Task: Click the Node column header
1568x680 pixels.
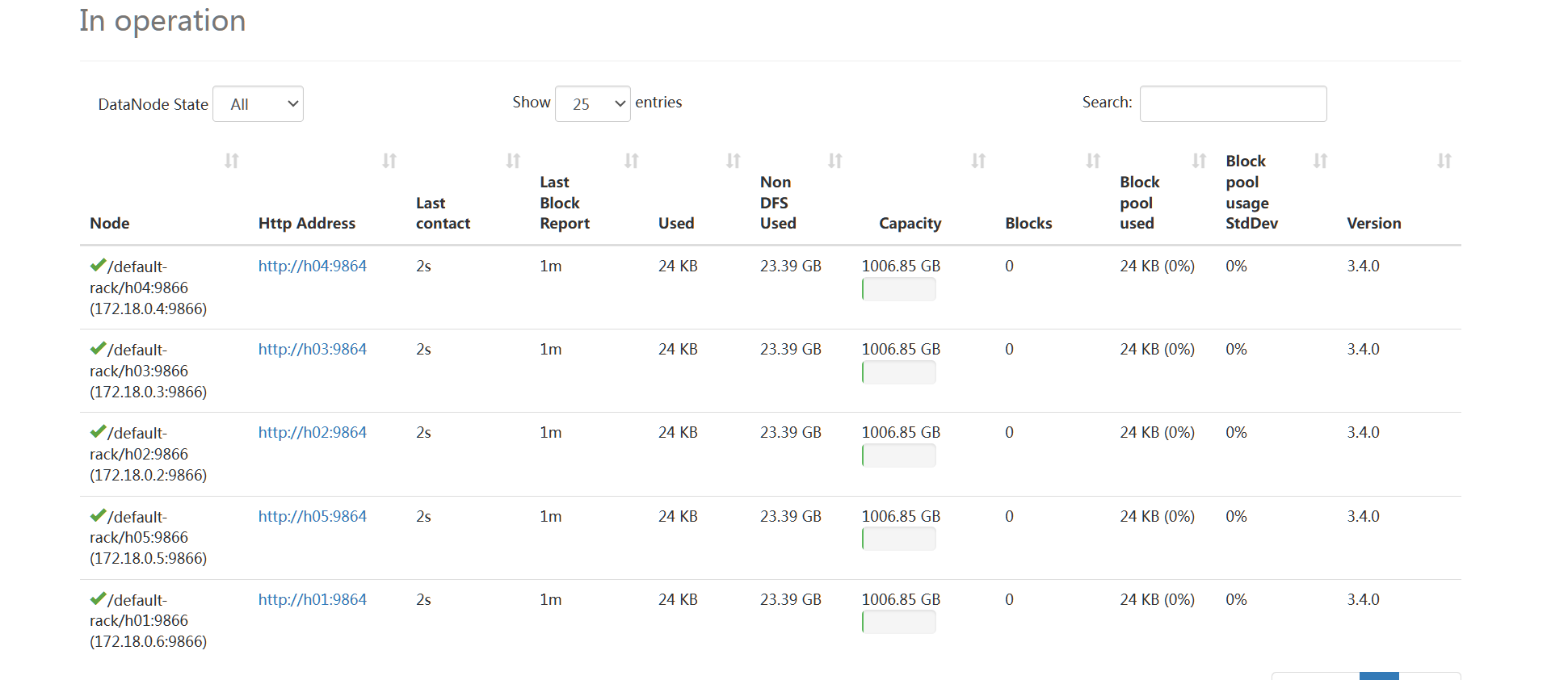Action: [x=110, y=223]
